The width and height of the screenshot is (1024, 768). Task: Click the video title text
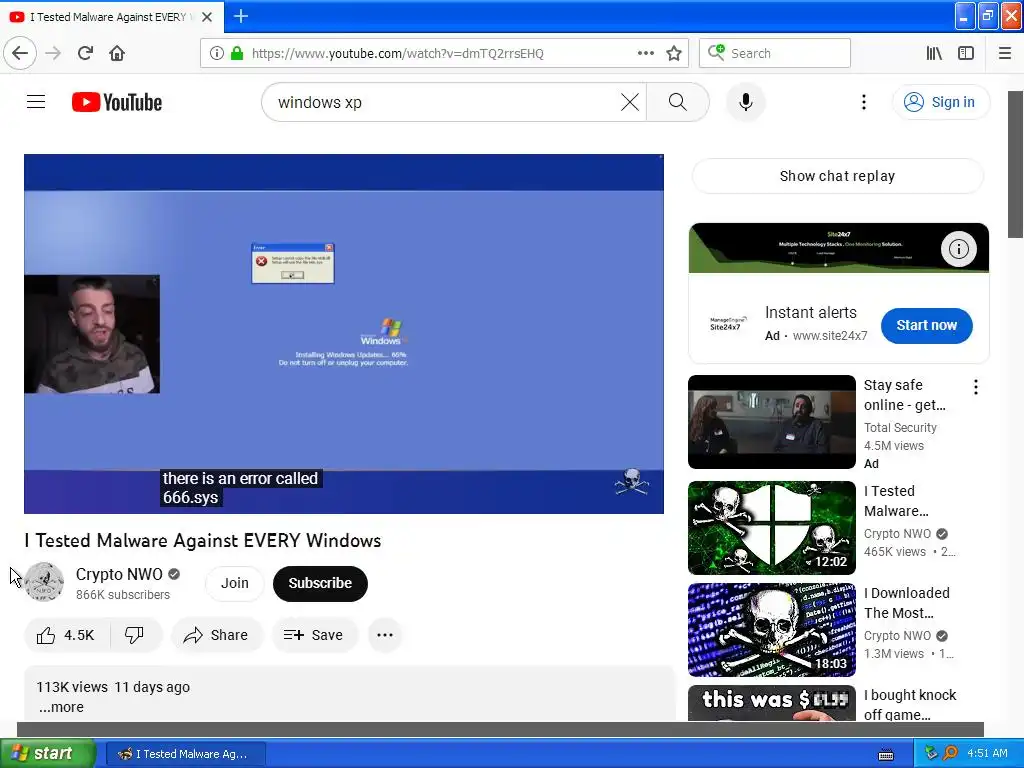coord(202,540)
